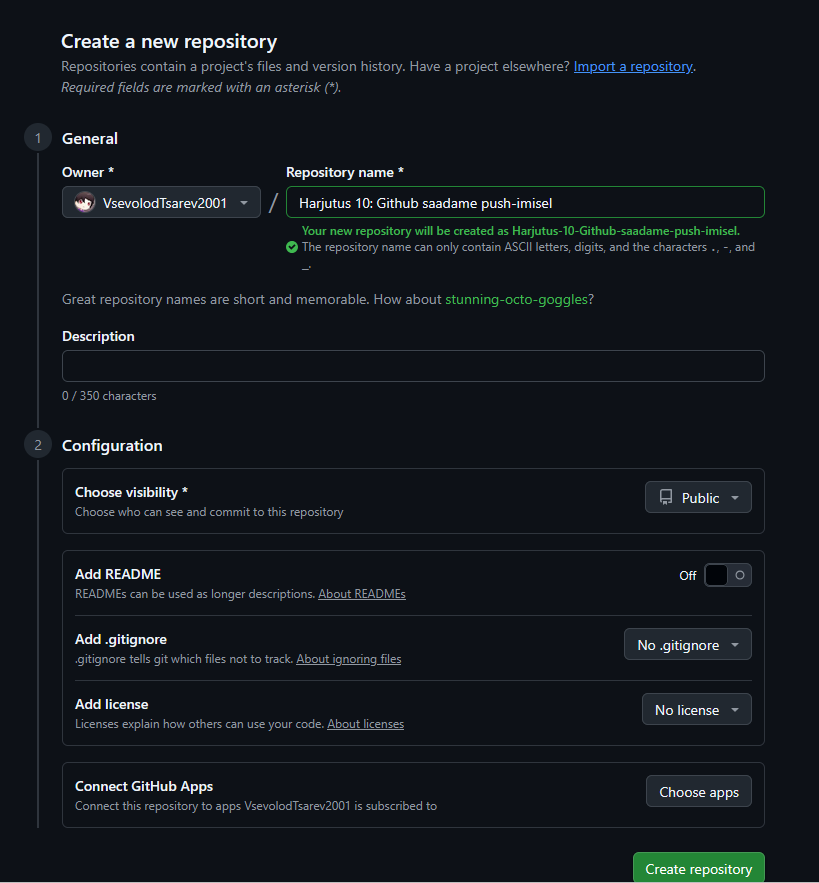Click the repository icon in visibility button
Screen dimensions: 819x883
coord(666,498)
